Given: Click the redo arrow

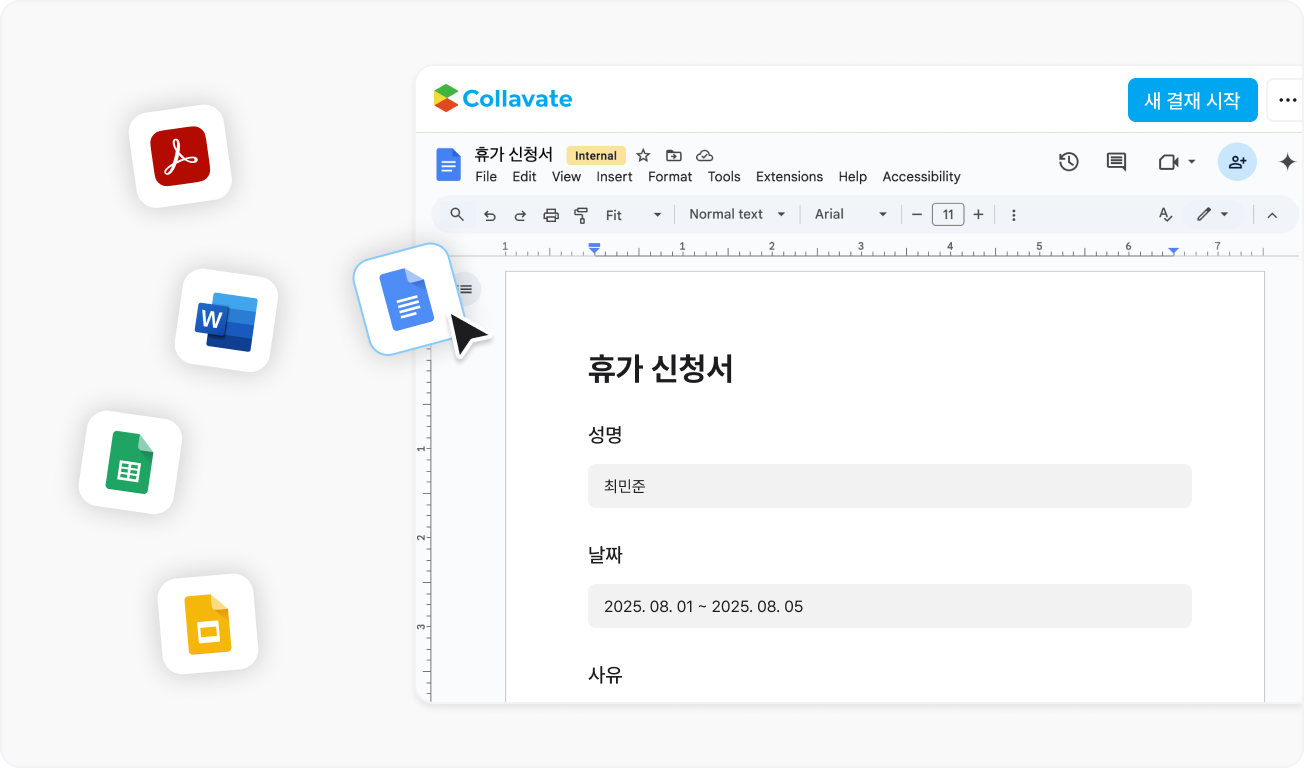Looking at the screenshot, I should pos(520,214).
